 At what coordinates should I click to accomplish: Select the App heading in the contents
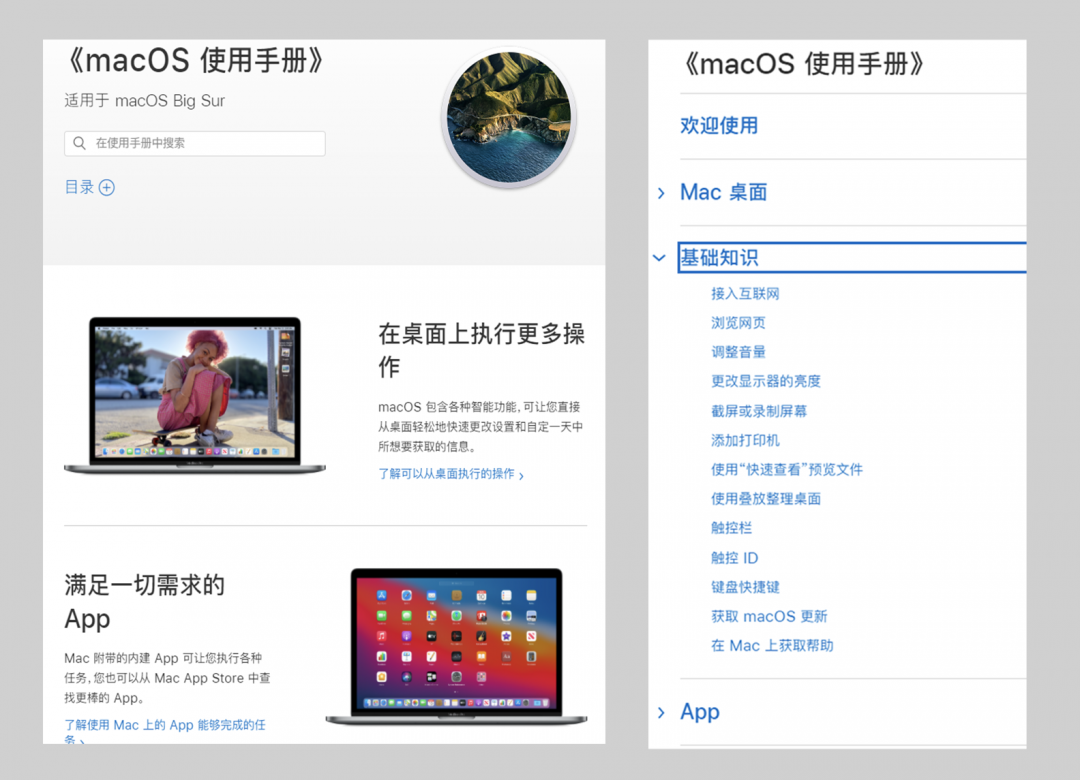[700, 712]
